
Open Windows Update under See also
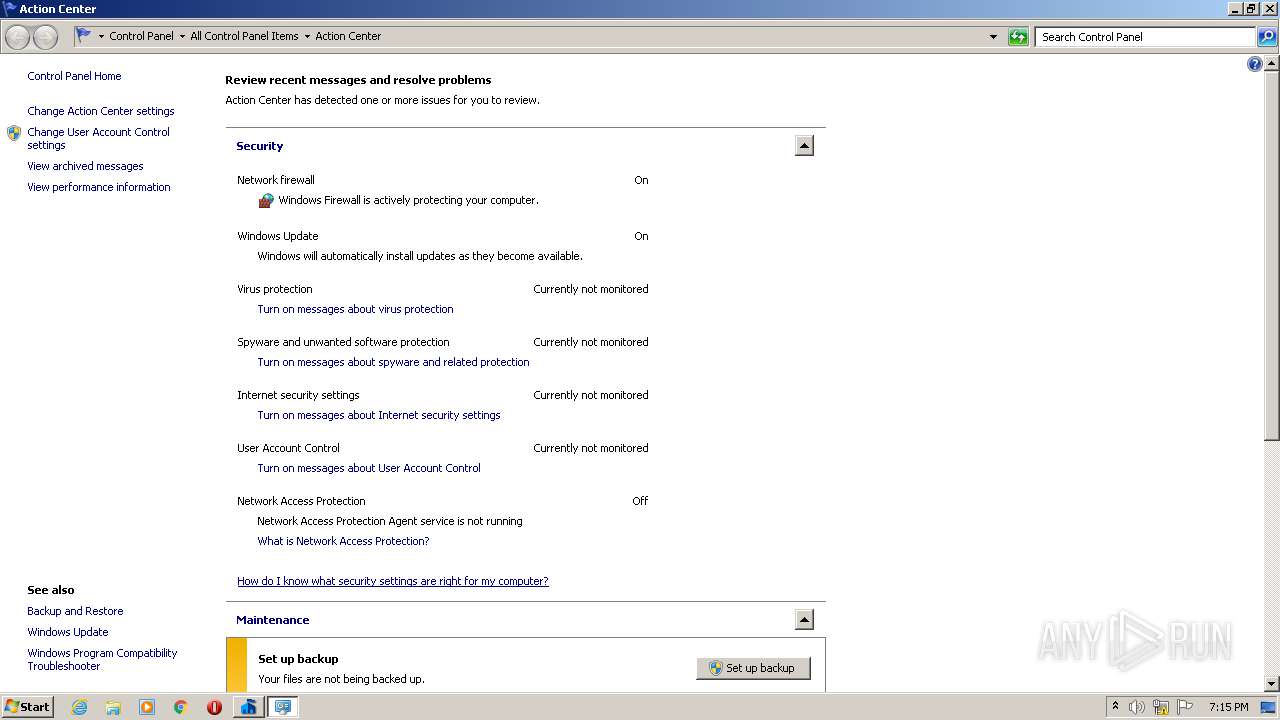(x=68, y=632)
